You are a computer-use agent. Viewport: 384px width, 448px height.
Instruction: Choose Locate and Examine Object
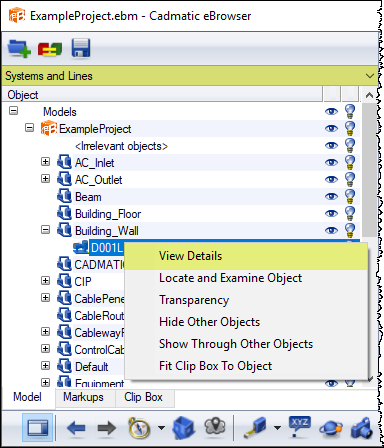pyautogui.click(x=246, y=278)
